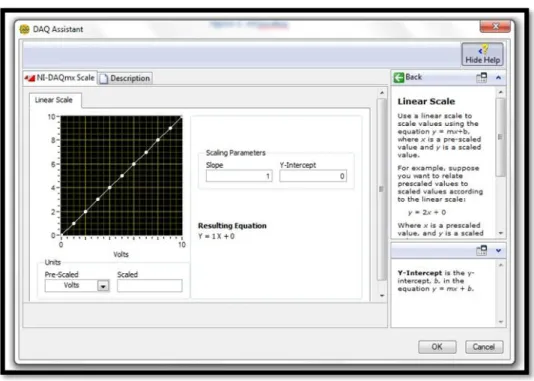The width and height of the screenshot is (534, 381).
Task: Click the lower help pane pop-out icon
Action: (482, 251)
